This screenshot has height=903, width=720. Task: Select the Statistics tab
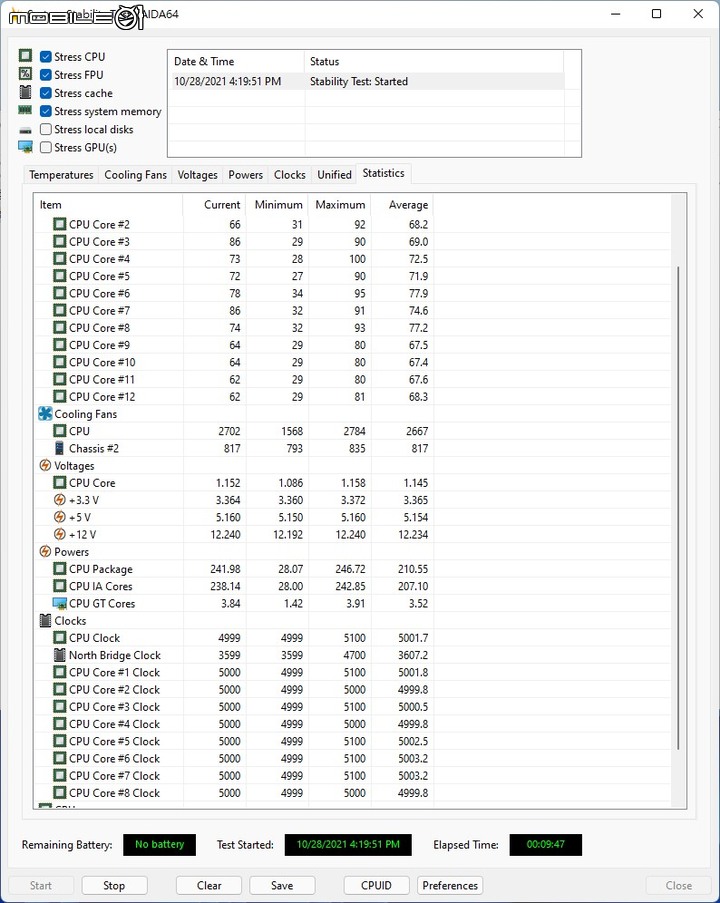point(384,173)
